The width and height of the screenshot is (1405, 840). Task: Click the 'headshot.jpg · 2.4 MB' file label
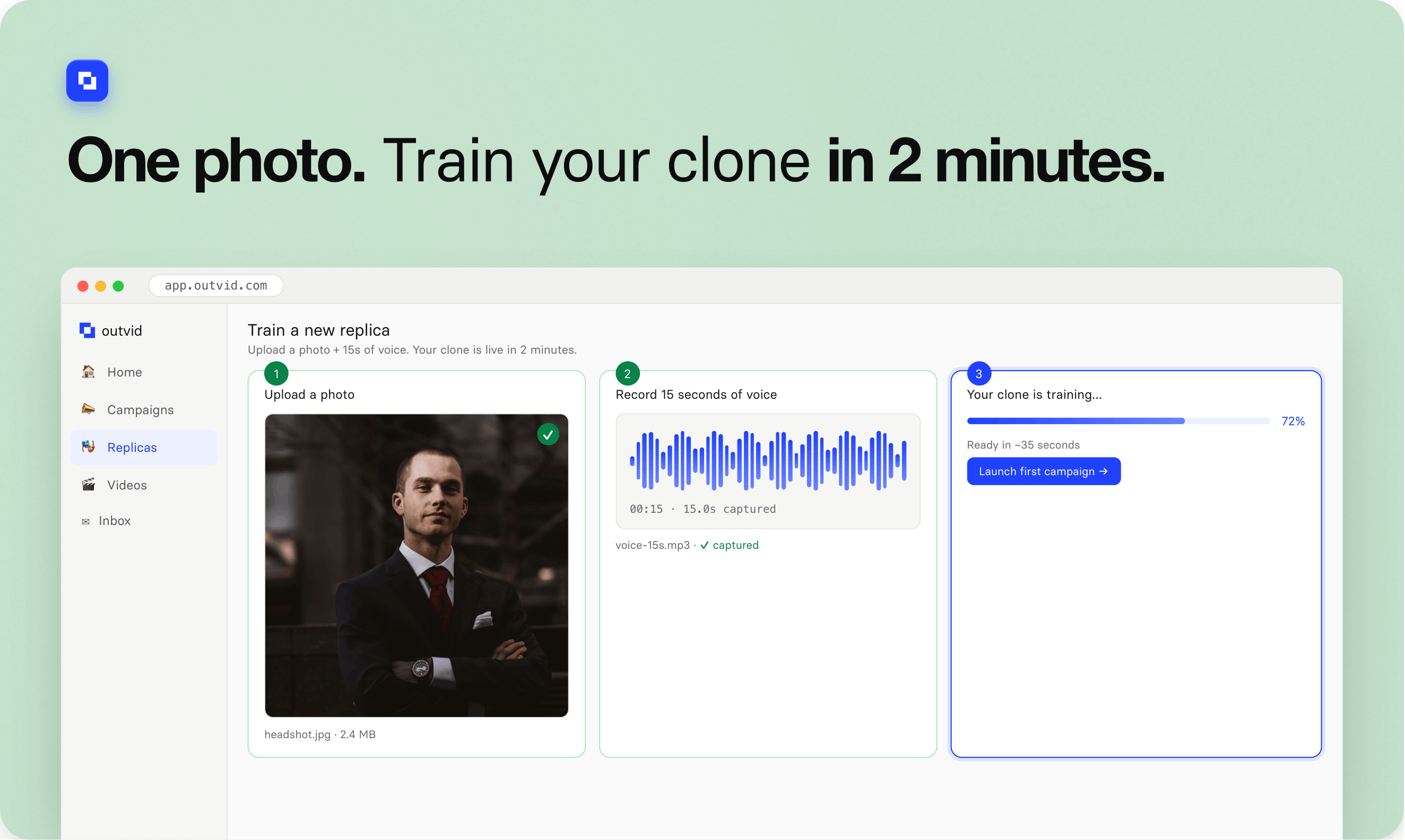pyautogui.click(x=320, y=734)
